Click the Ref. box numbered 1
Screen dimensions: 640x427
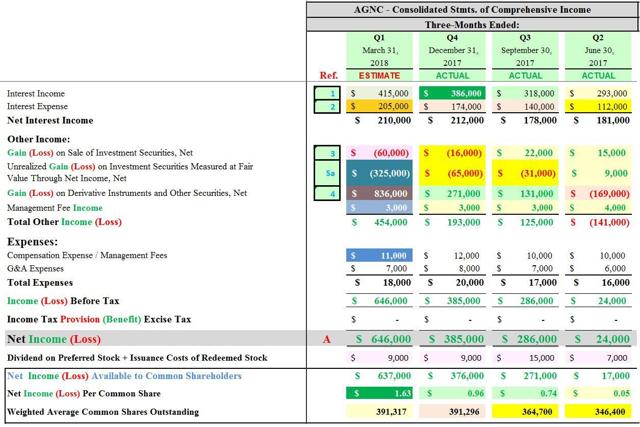pyautogui.click(x=327, y=93)
